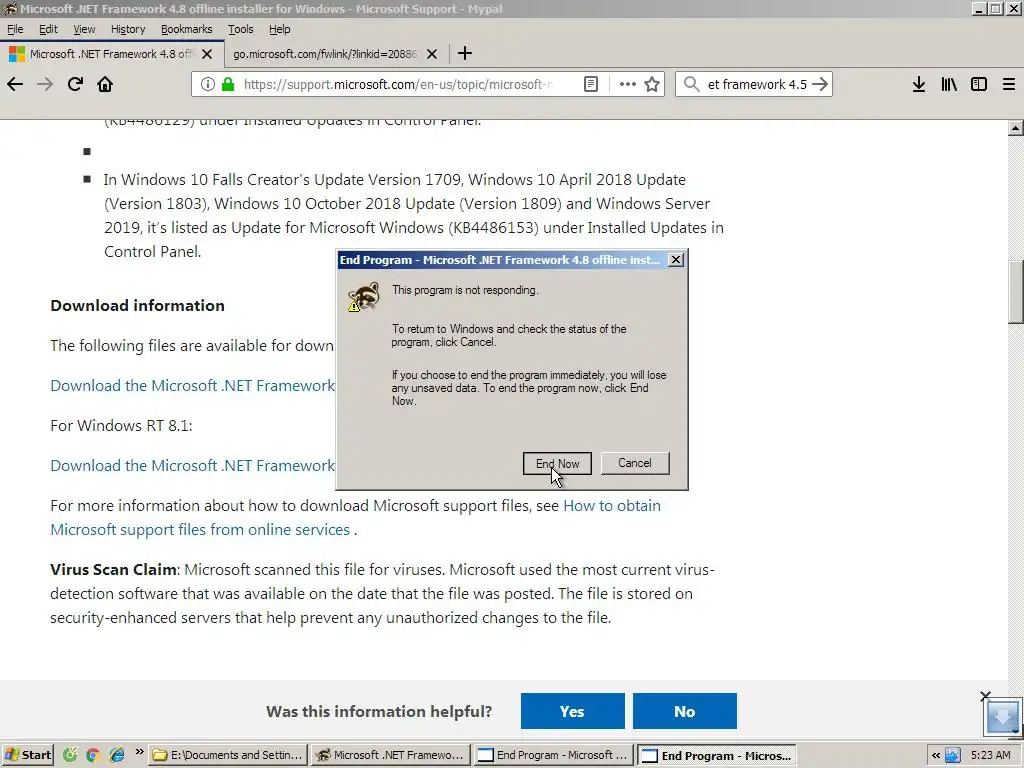Open the View menu
1024x768 pixels.
tap(84, 29)
